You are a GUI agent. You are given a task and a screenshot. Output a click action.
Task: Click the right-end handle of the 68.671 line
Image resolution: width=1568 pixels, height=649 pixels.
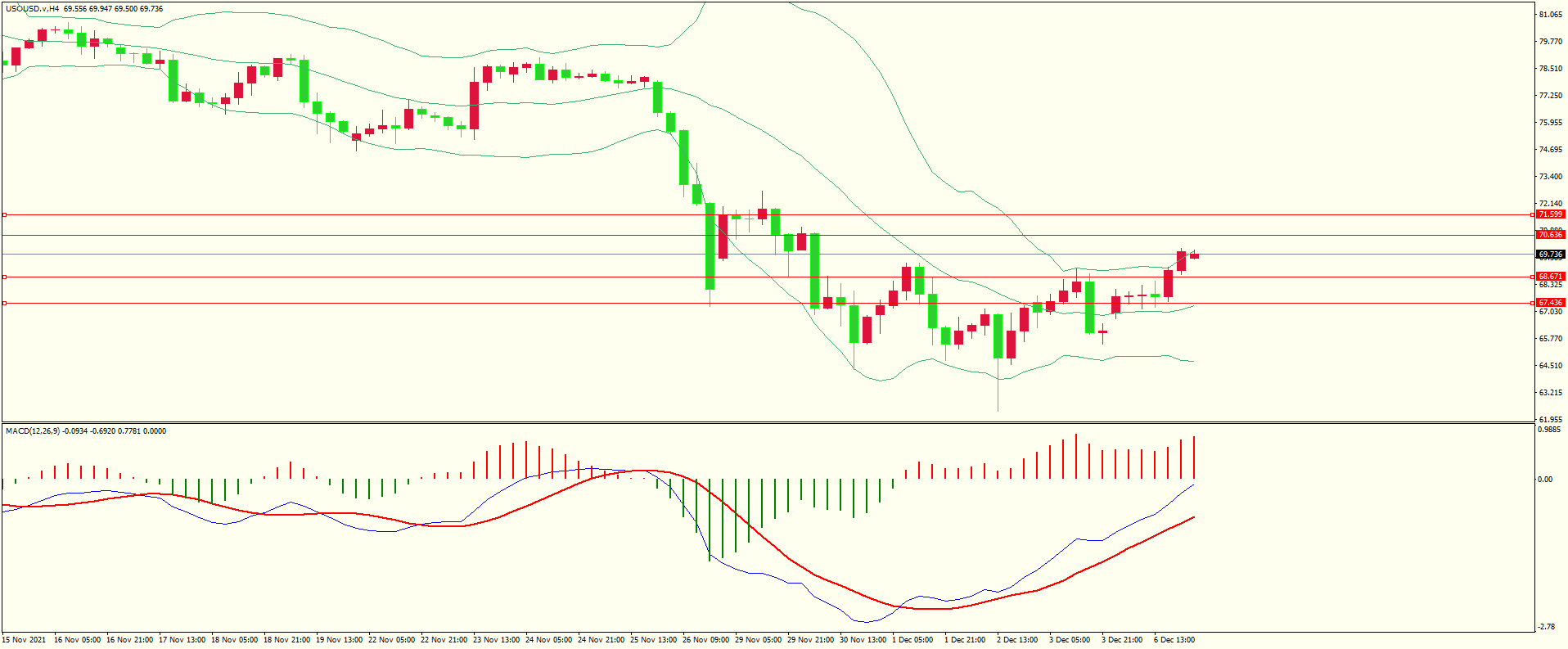(x=1532, y=277)
